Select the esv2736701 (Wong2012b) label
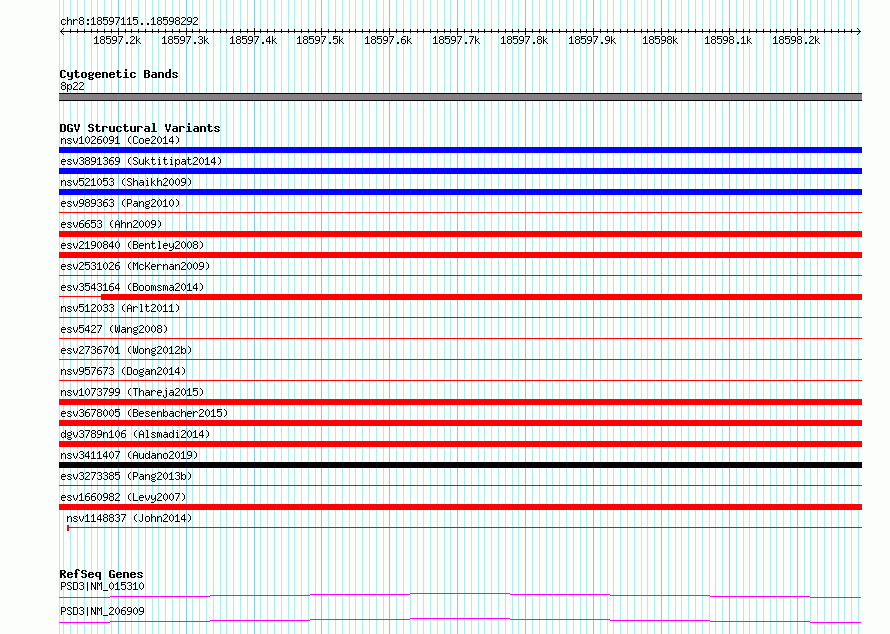Screen dimensions: 890x634 126,350
